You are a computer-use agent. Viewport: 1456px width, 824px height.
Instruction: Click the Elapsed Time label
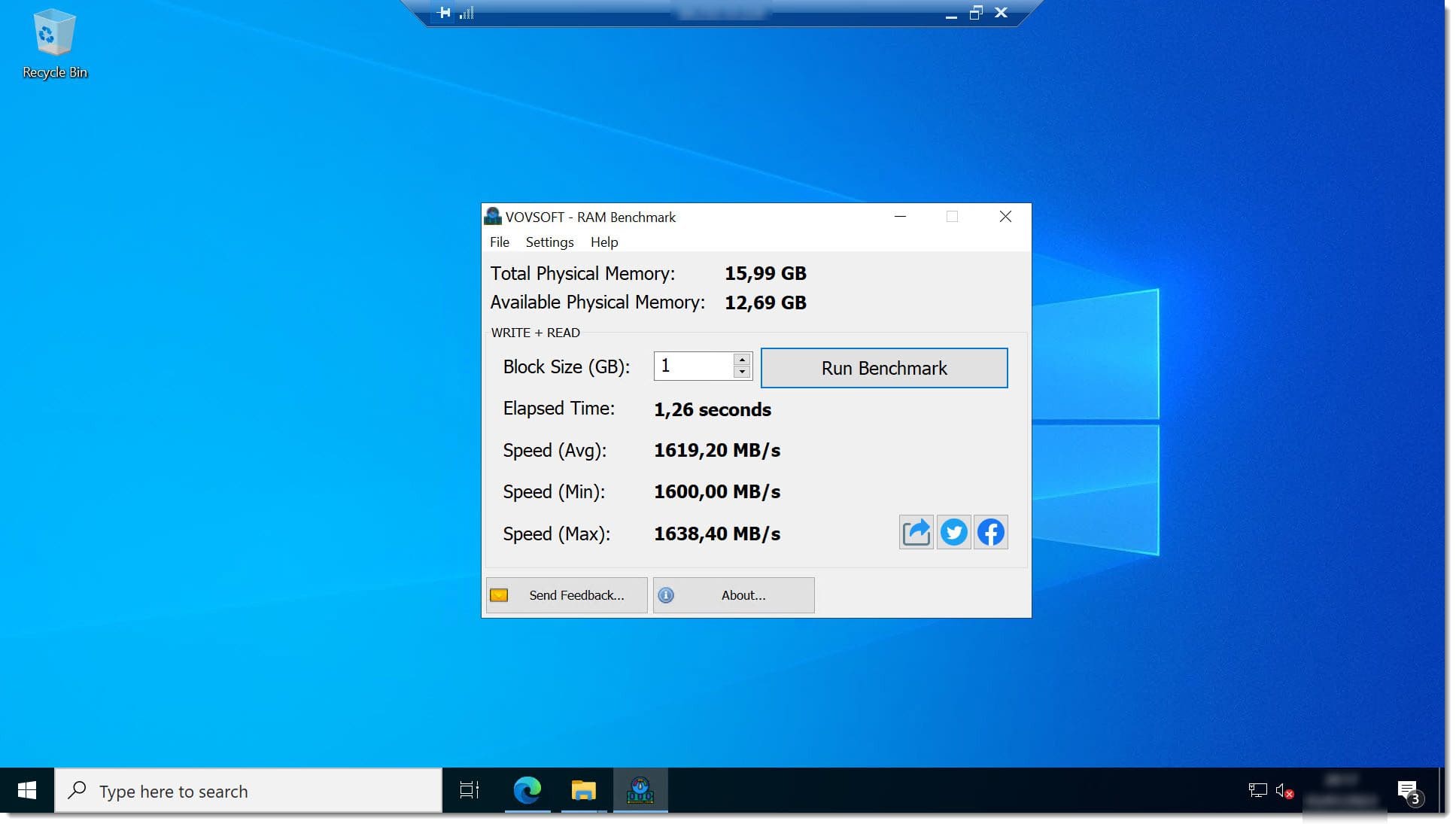coord(559,409)
